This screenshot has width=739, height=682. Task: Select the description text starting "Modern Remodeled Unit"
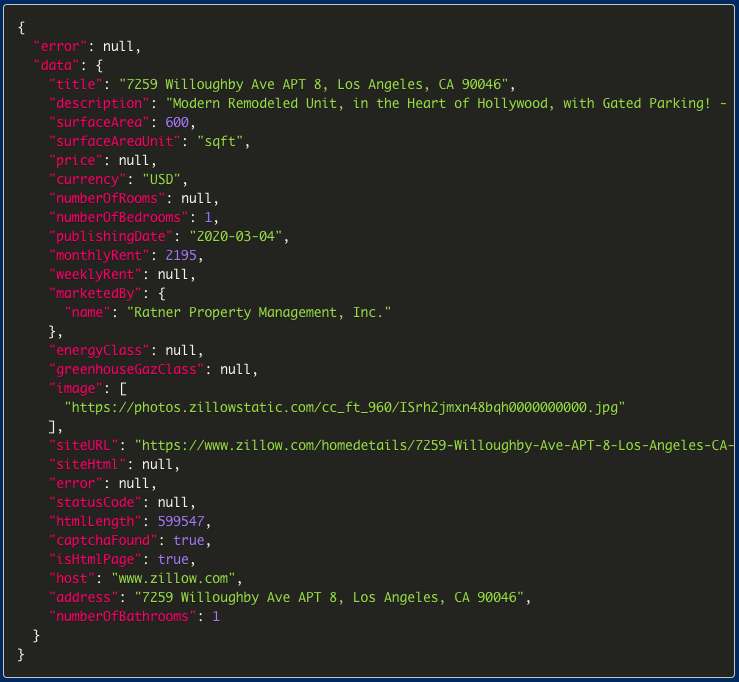pos(446,103)
